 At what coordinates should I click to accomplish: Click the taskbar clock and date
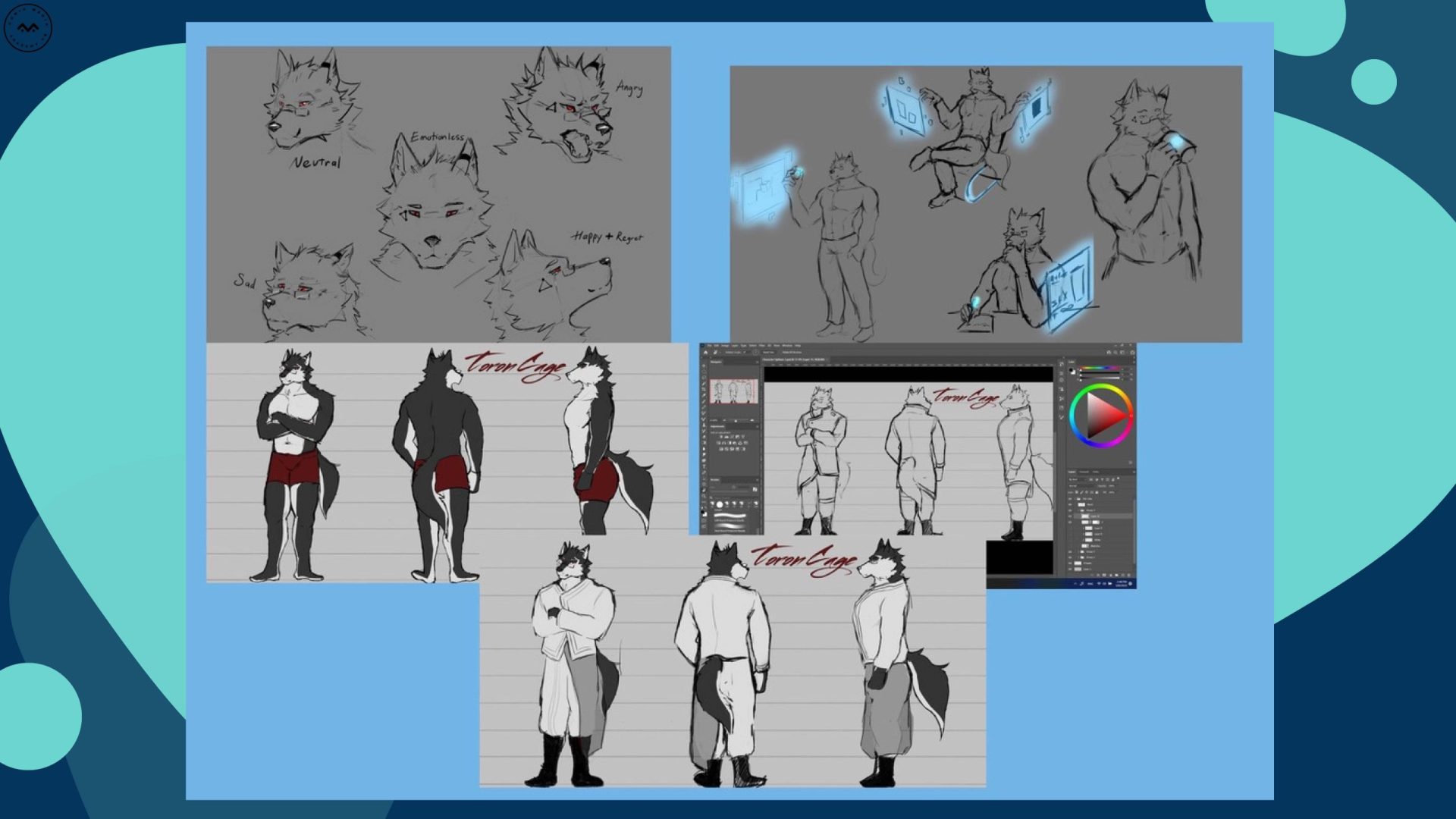pos(1122,583)
